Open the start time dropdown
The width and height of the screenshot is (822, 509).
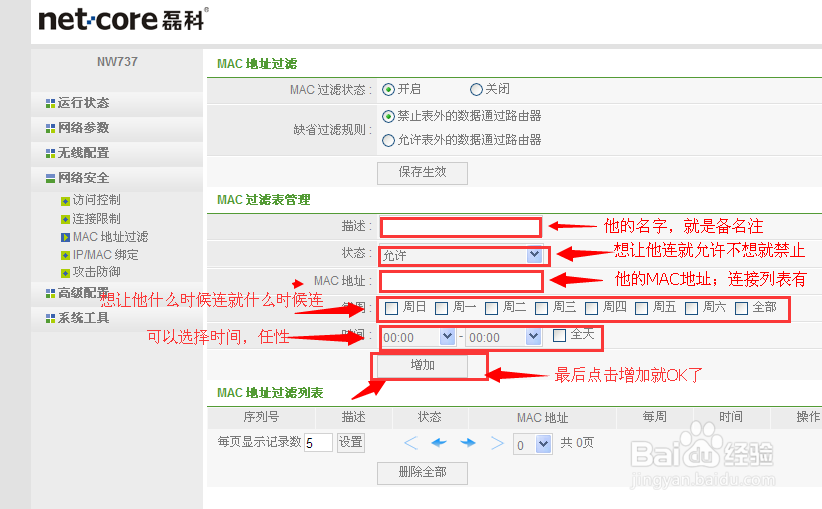click(418, 337)
